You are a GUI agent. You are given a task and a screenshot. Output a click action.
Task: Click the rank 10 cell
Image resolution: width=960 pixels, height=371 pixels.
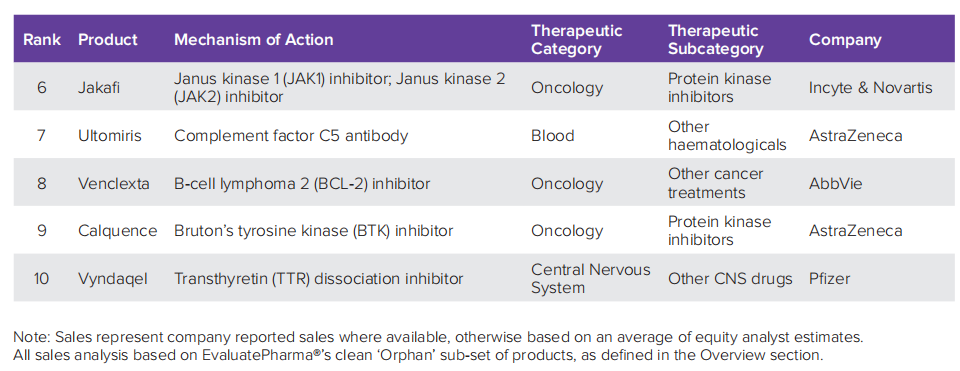42,279
